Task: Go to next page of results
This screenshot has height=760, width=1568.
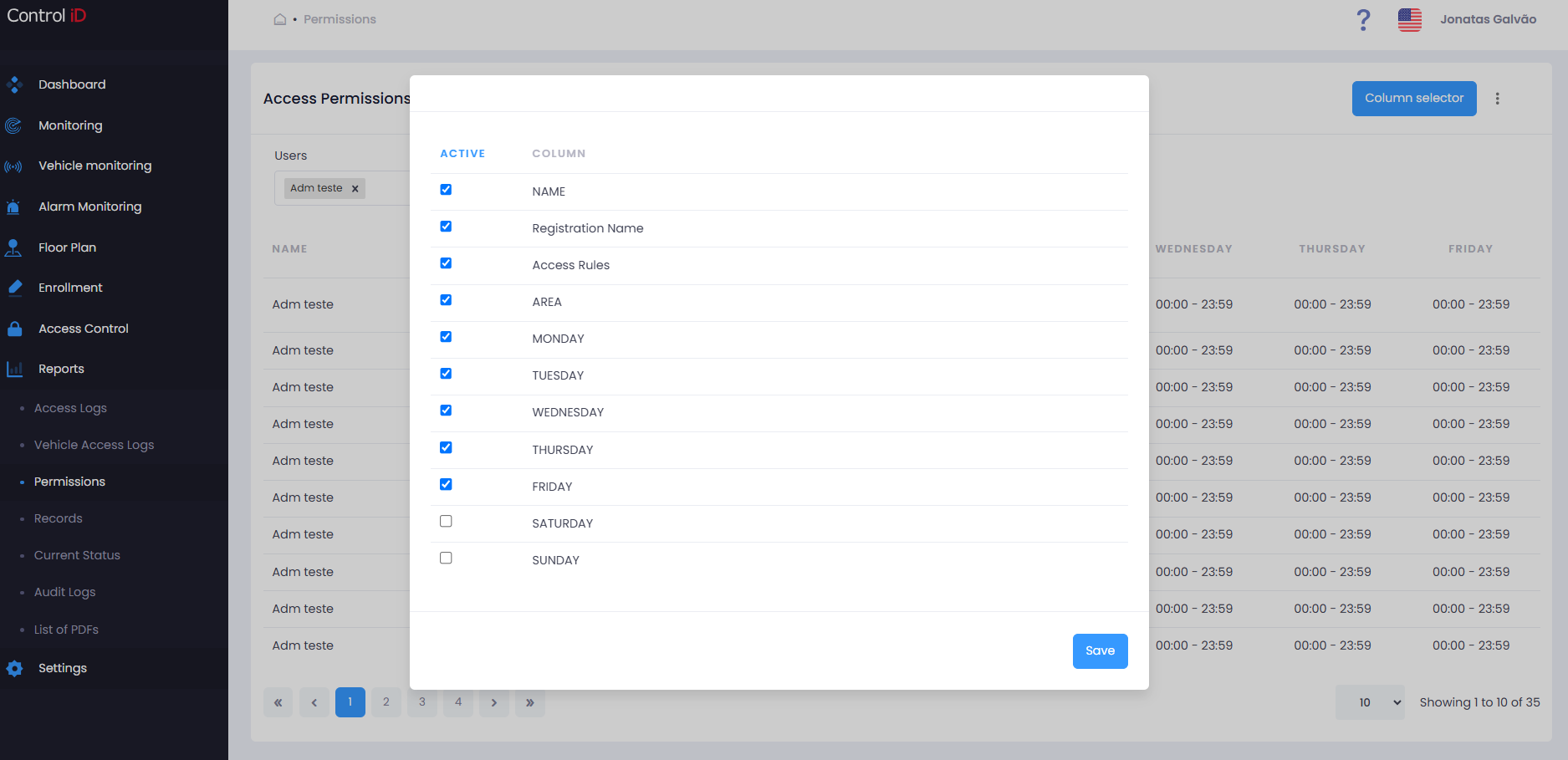Action: coord(494,702)
